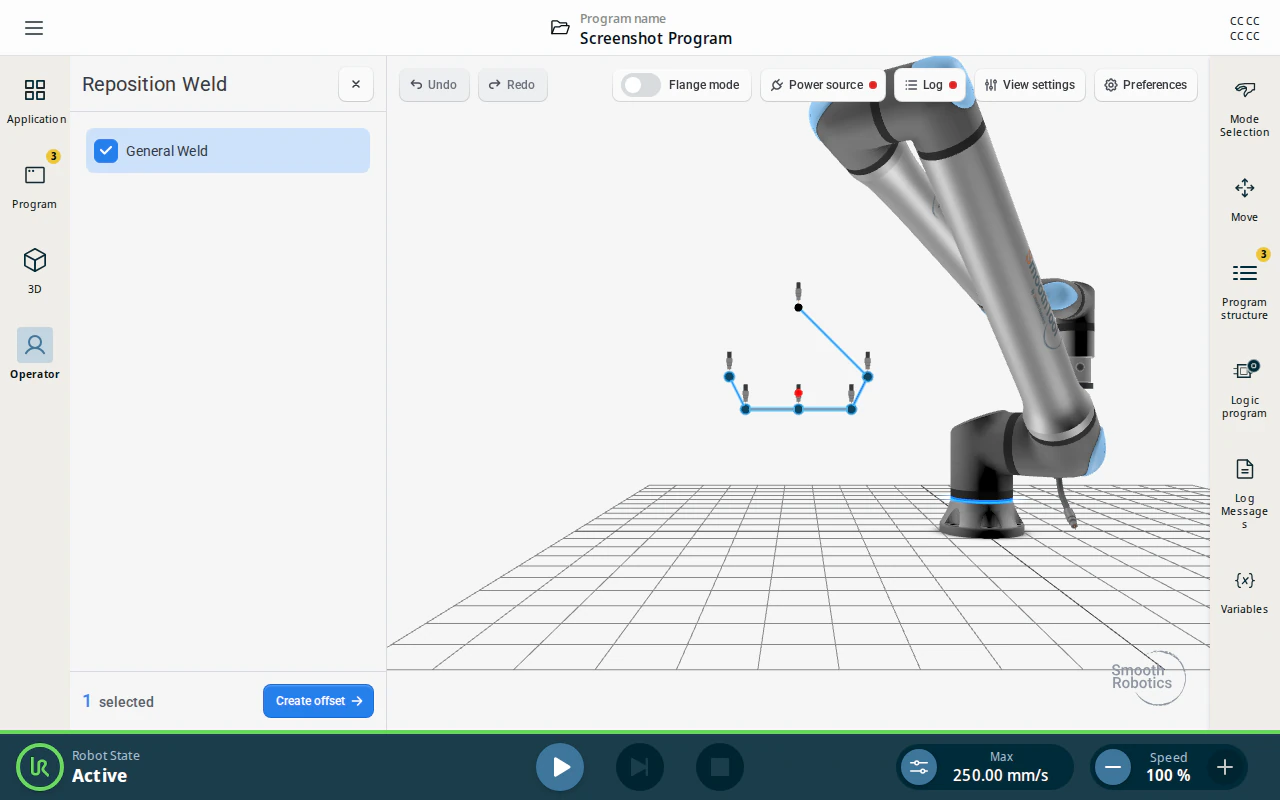Screen dimensions: 1280x800
Task: Open the Log toolbar button
Action: click(x=930, y=85)
